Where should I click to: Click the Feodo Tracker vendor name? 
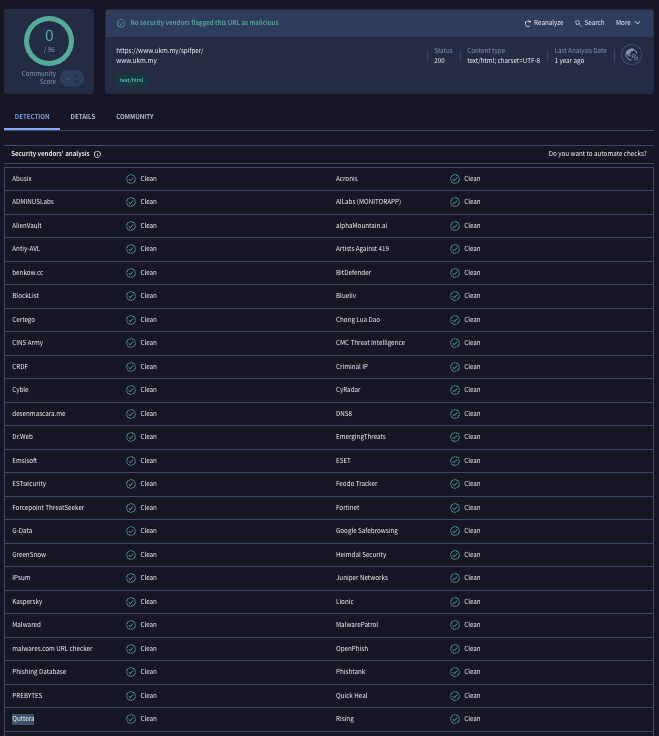coord(356,483)
